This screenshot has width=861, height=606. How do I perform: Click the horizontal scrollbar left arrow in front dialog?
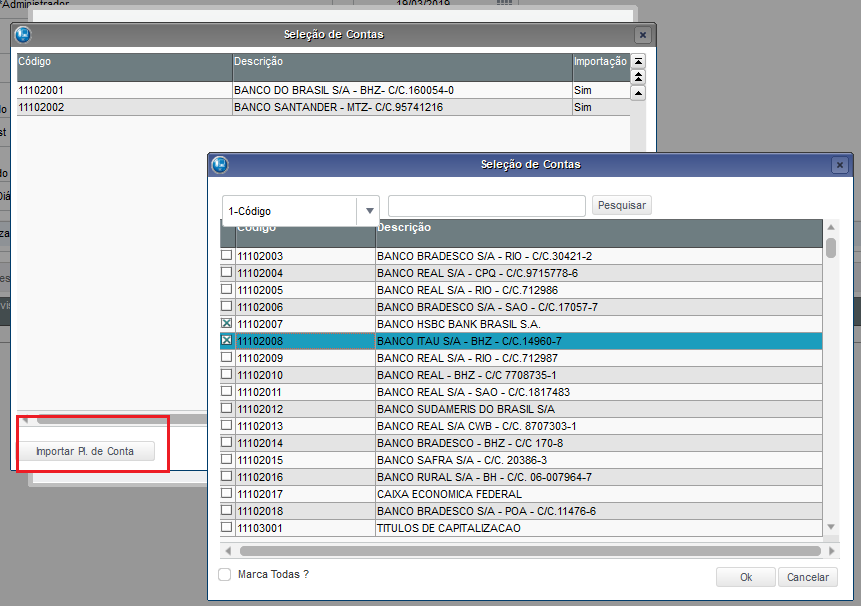coord(228,551)
